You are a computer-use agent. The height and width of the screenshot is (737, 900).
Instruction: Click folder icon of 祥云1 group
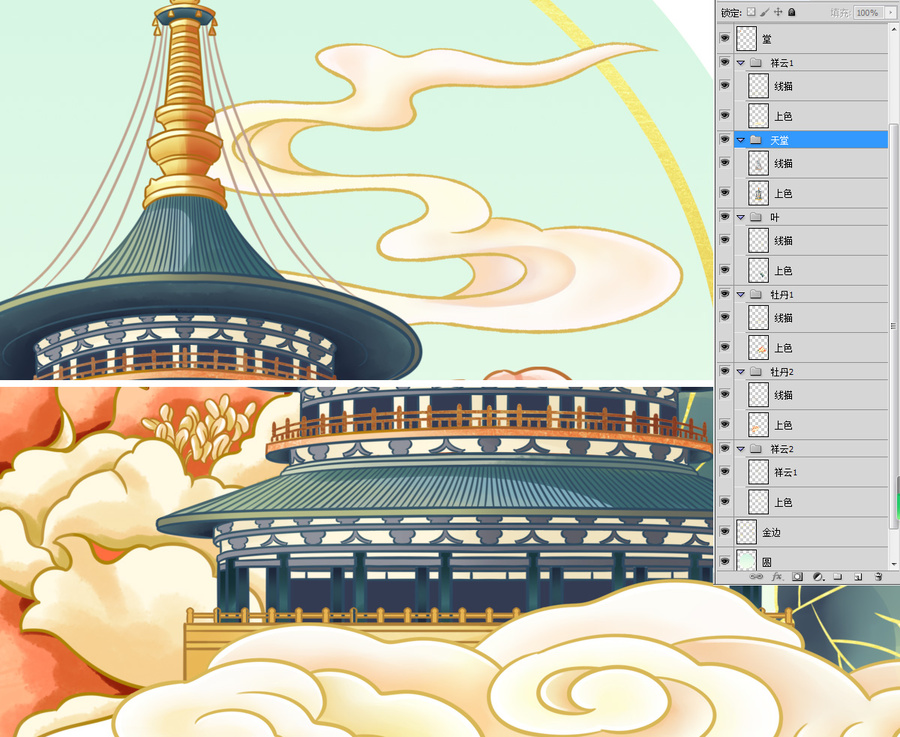756,63
